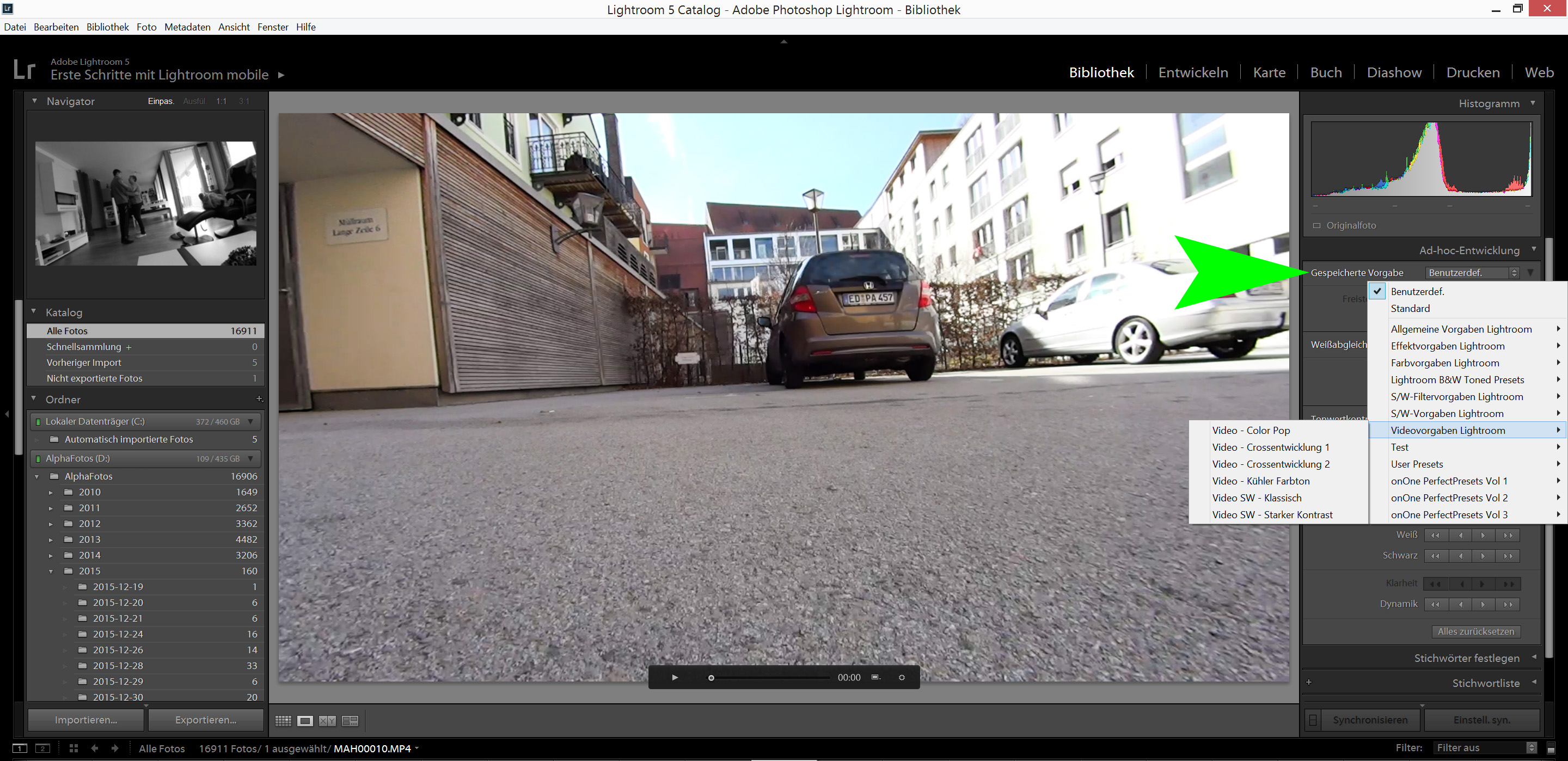1568x761 pixels.
Task: Open survey view icon
Action: [350, 721]
